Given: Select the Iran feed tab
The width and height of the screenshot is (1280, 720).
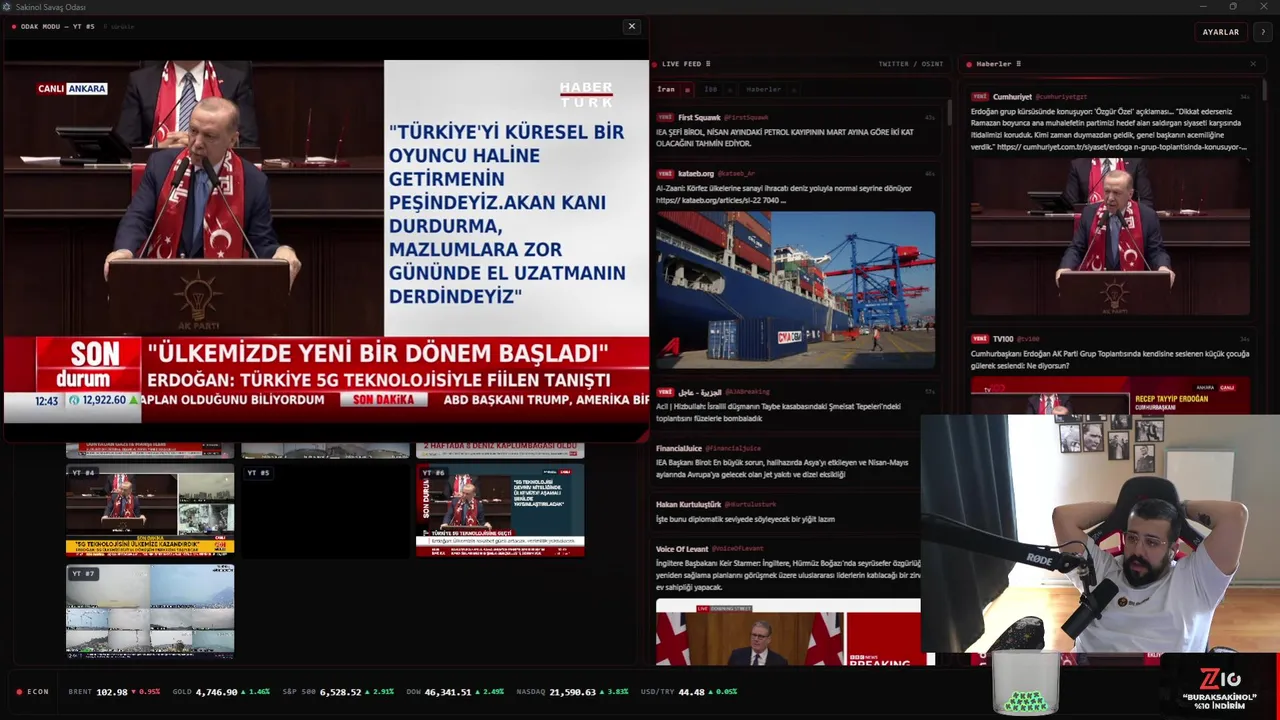Looking at the screenshot, I should coord(665,89).
